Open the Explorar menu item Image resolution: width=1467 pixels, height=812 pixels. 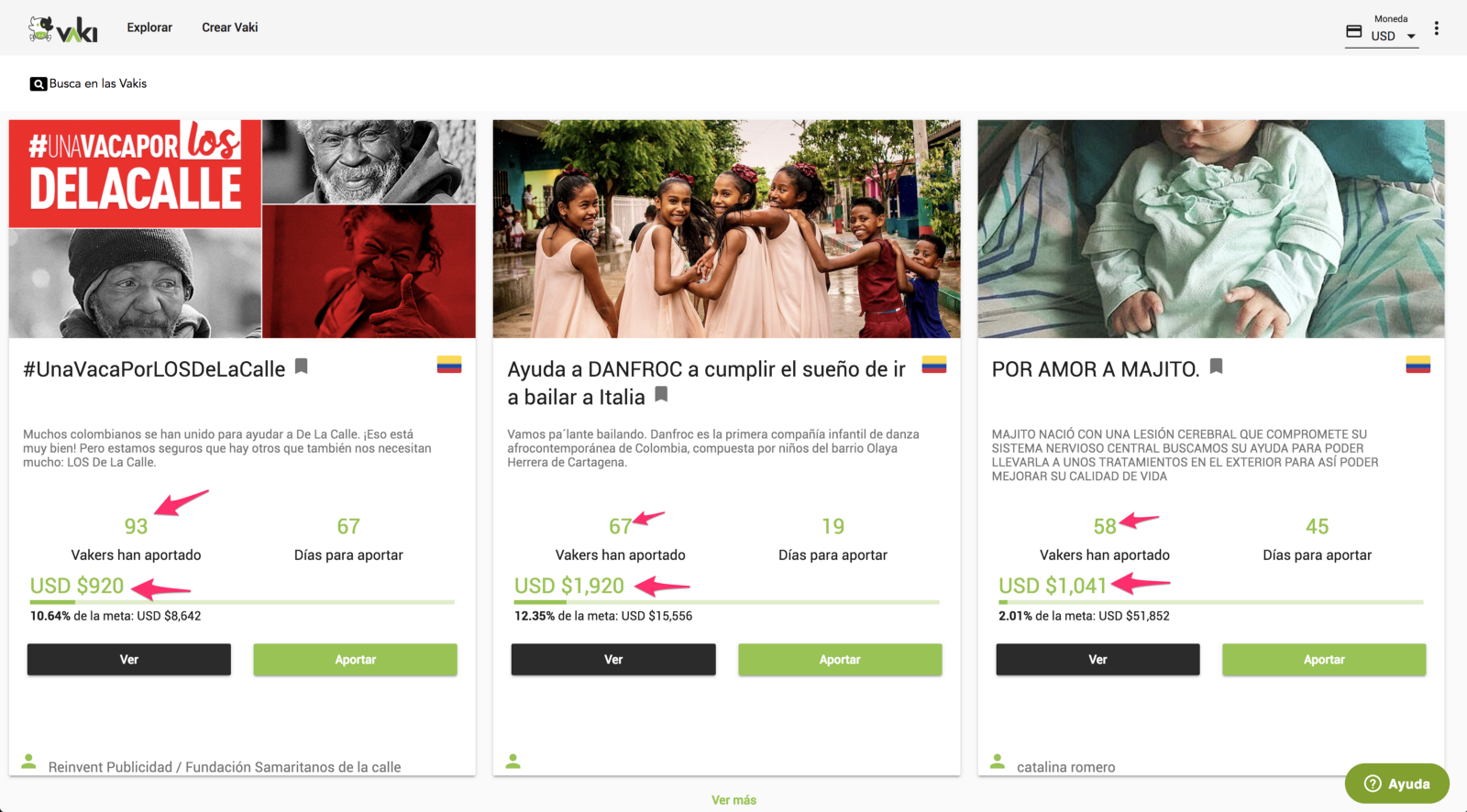(149, 27)
